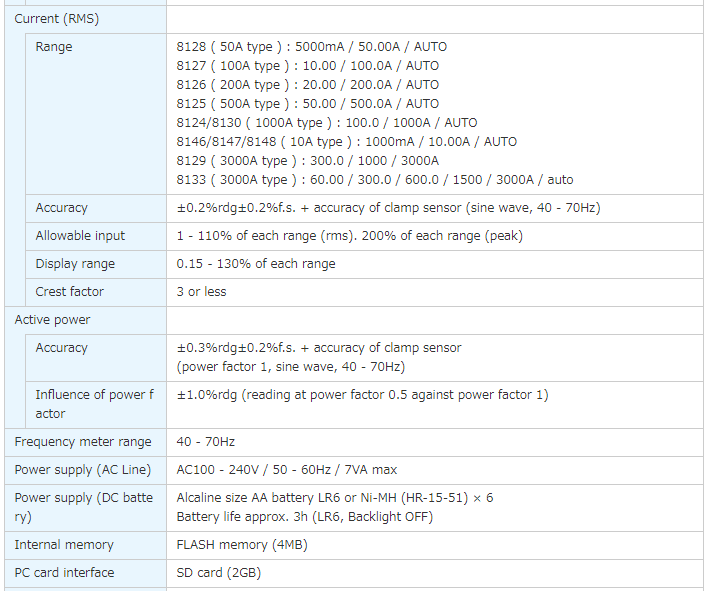708x591 pixels.
Task: Click the 'Range' label cell
Action: (x=54, y=47)
